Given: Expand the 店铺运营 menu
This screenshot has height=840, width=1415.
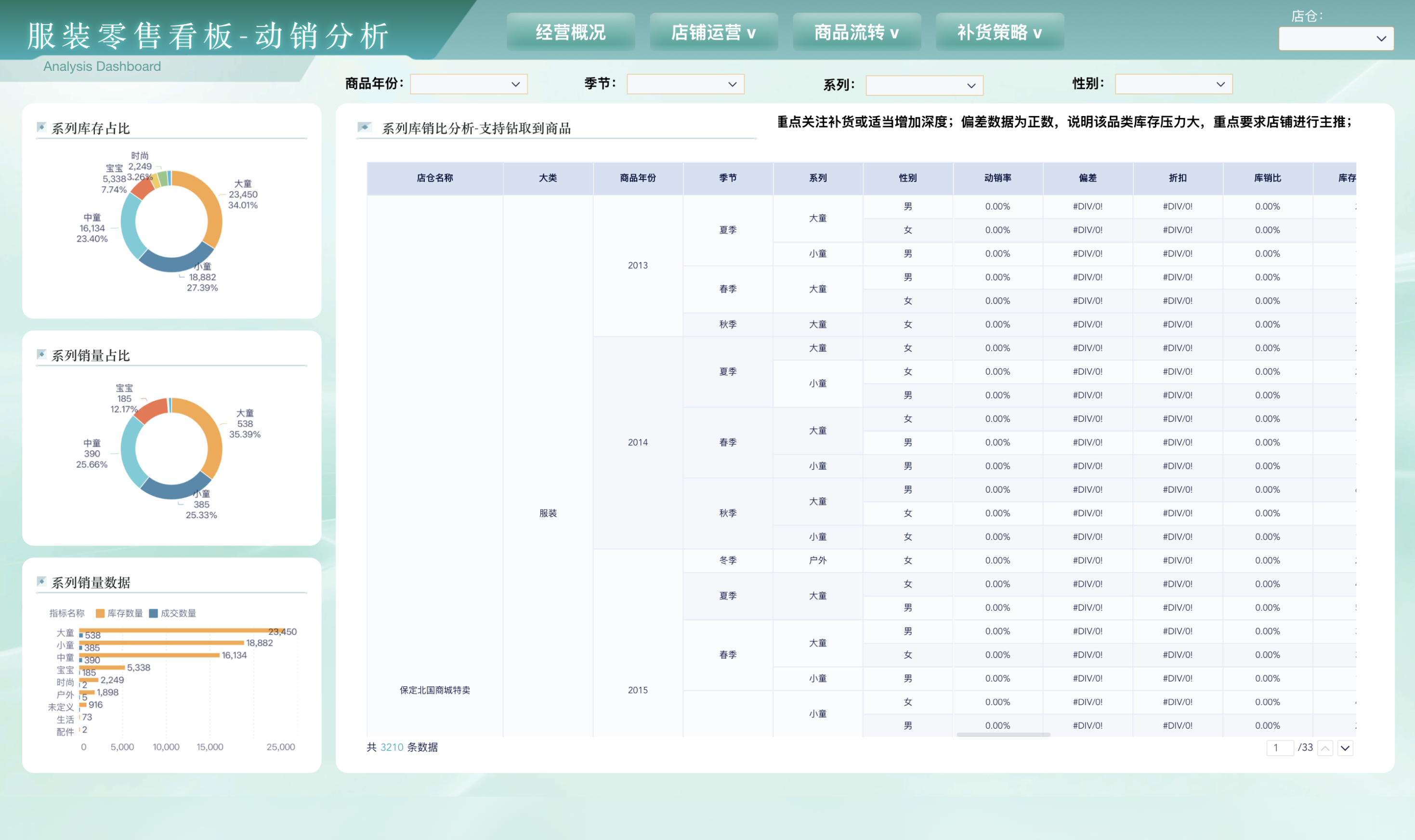Looking at the screenshot, I should 713,32.
